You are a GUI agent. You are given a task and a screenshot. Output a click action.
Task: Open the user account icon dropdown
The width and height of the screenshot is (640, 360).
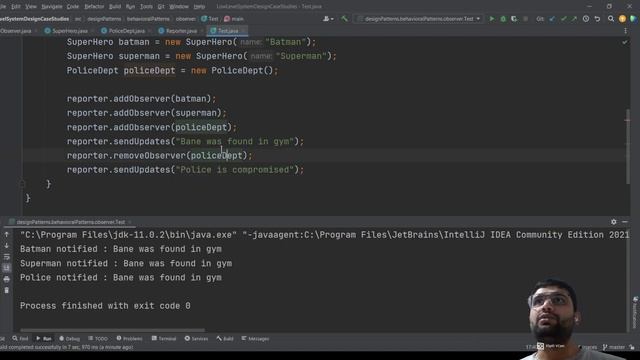328,19
